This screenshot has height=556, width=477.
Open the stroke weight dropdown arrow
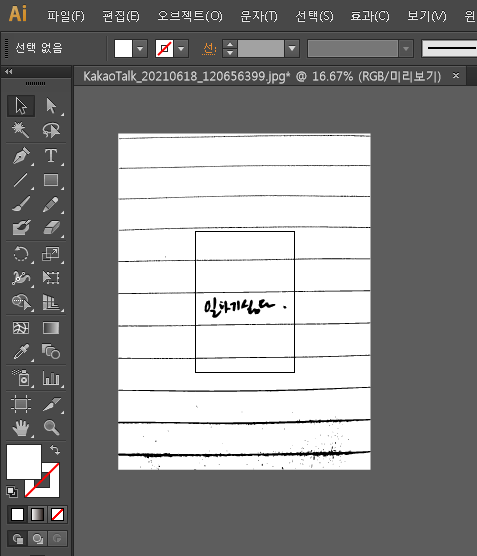[x=292, y=49]
